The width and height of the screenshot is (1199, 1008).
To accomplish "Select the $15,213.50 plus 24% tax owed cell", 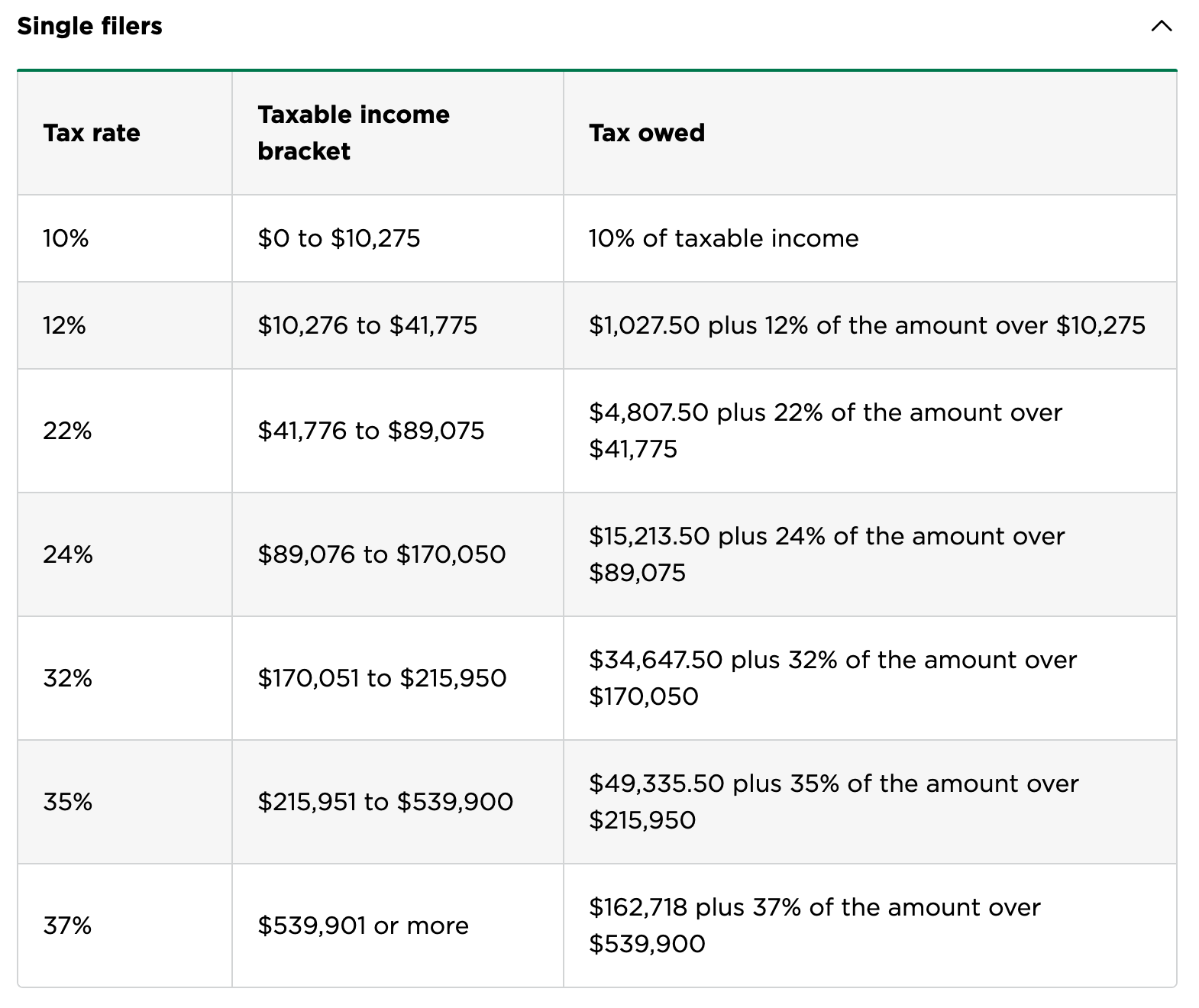I will tap(826, 554).
